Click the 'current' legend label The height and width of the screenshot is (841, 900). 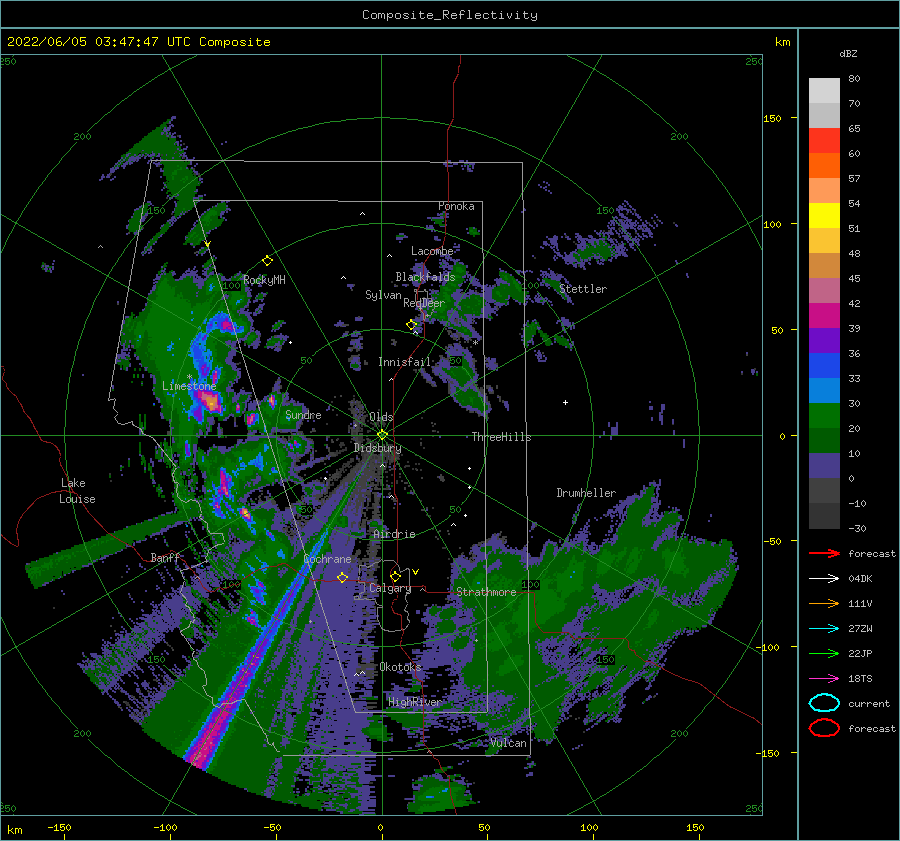869,703
